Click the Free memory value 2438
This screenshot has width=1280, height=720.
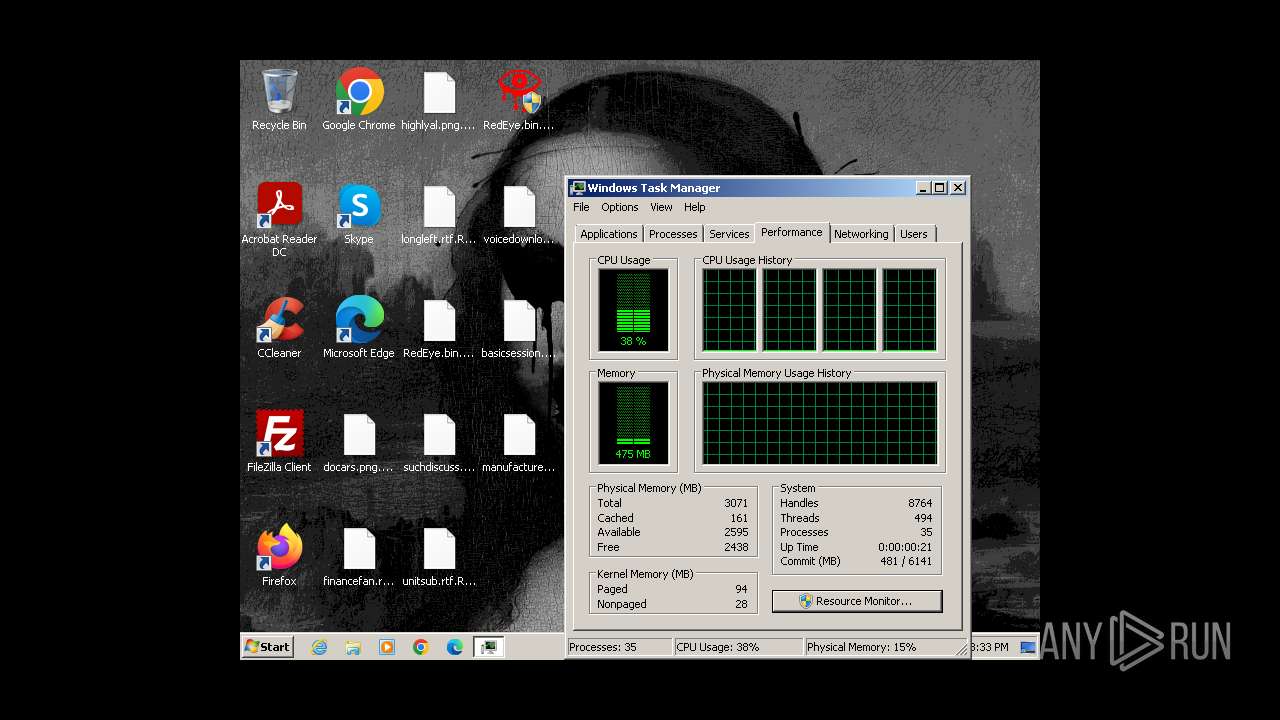[x=736, y=547]
